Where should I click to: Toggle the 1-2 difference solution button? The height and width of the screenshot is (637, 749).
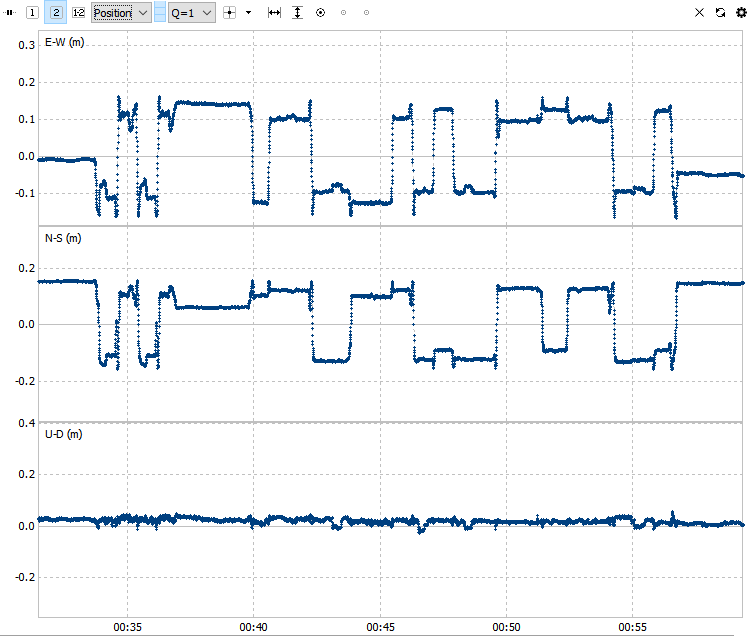[78, 13]
